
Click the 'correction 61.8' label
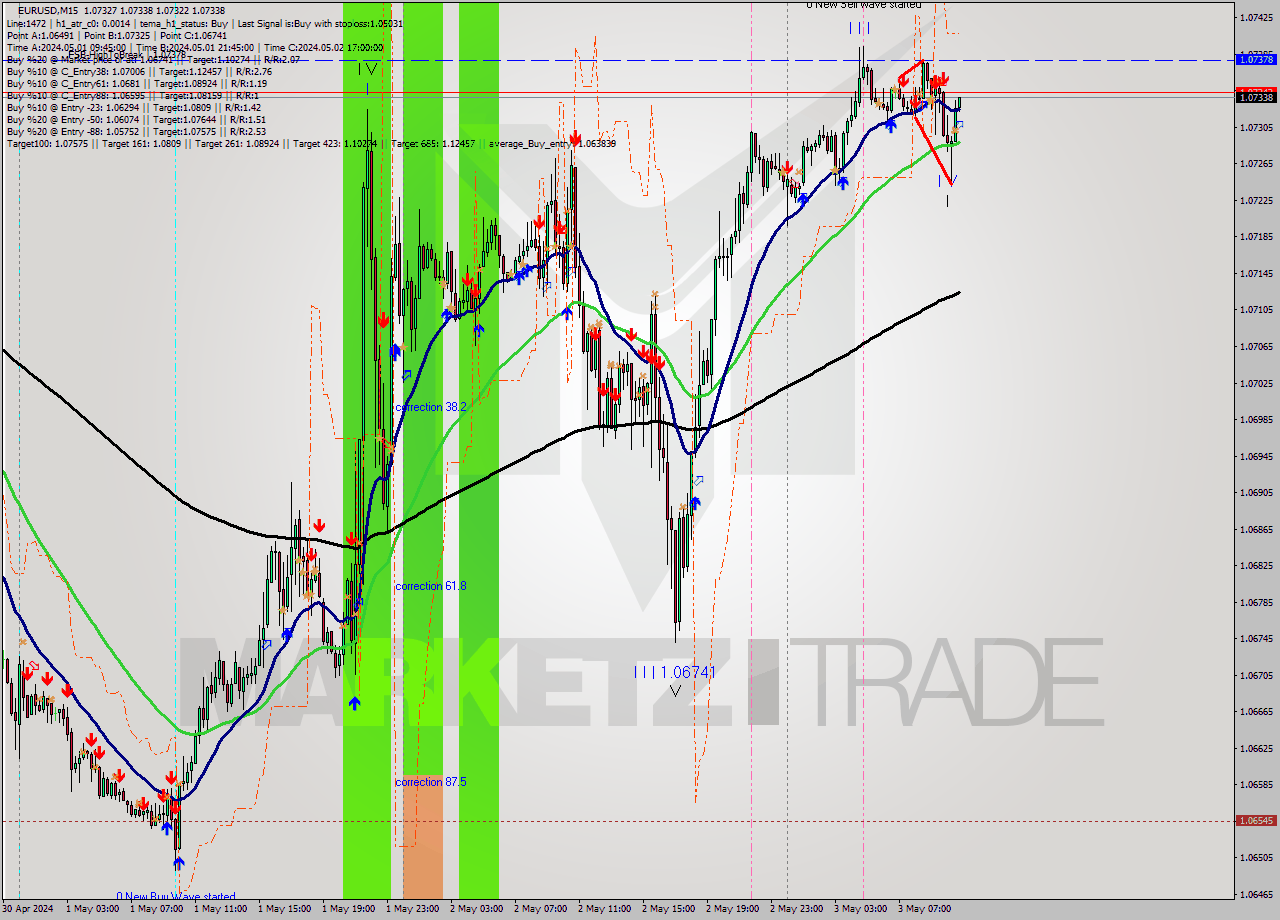pyautogui.click(x=431, y=585)
